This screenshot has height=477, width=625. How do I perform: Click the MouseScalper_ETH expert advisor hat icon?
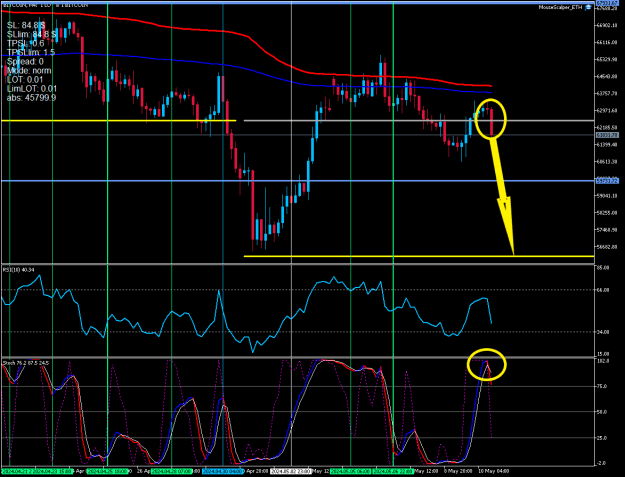coord(588,8)
